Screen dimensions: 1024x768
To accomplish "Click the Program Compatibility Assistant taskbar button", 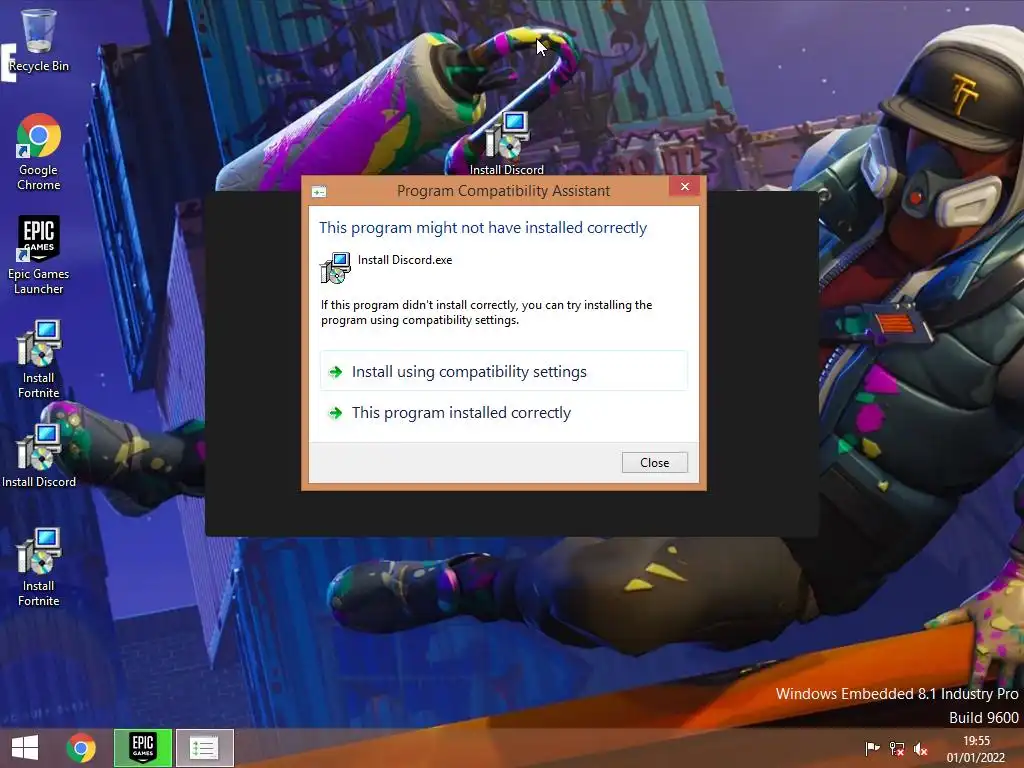I will tap(204, 748).
